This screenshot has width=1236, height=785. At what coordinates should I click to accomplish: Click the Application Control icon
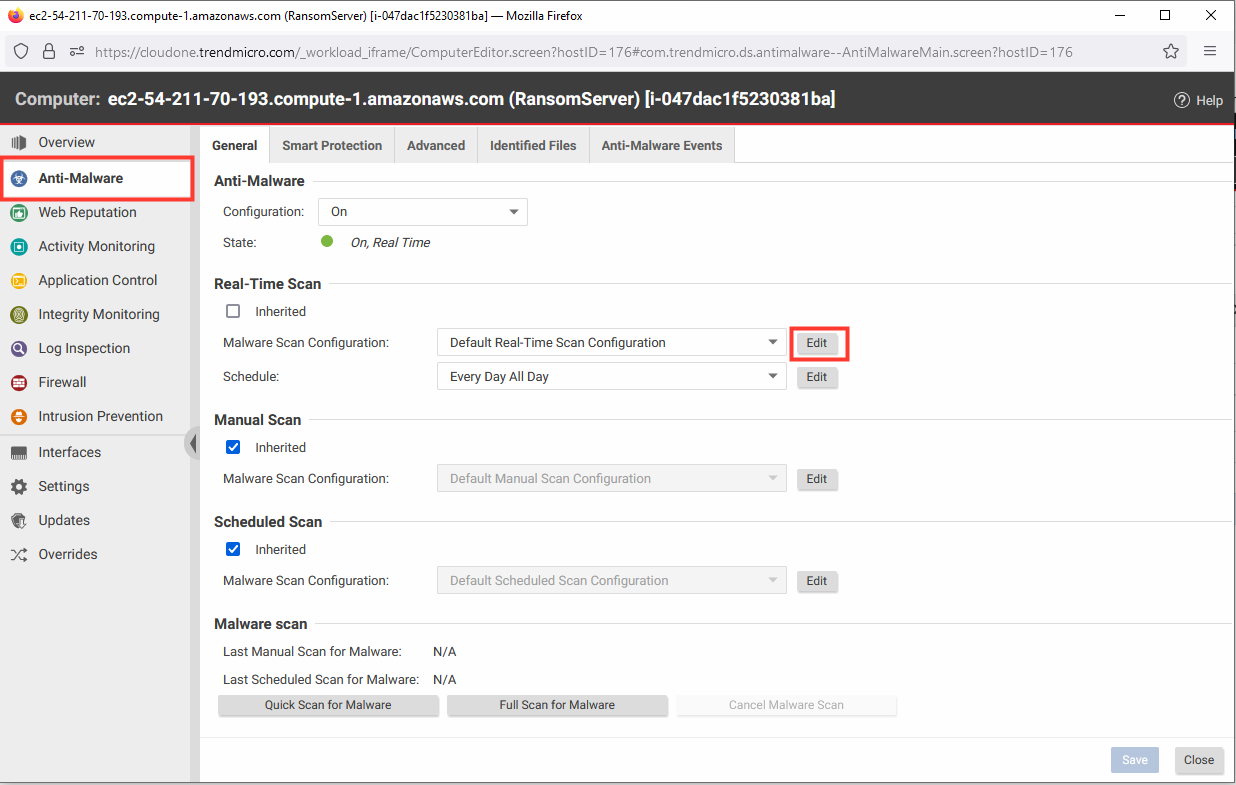[19, 281]
